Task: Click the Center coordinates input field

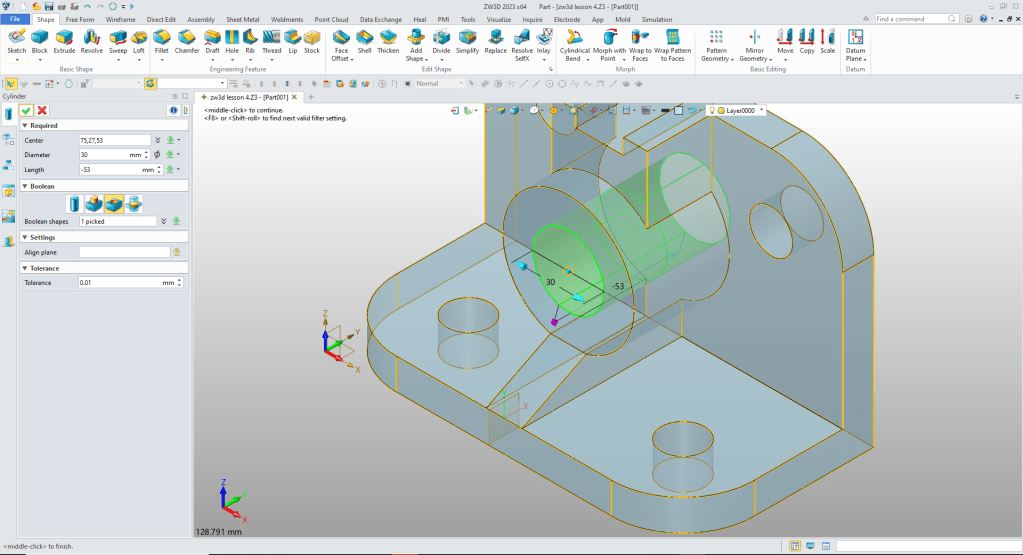Action: pos(115,141)
